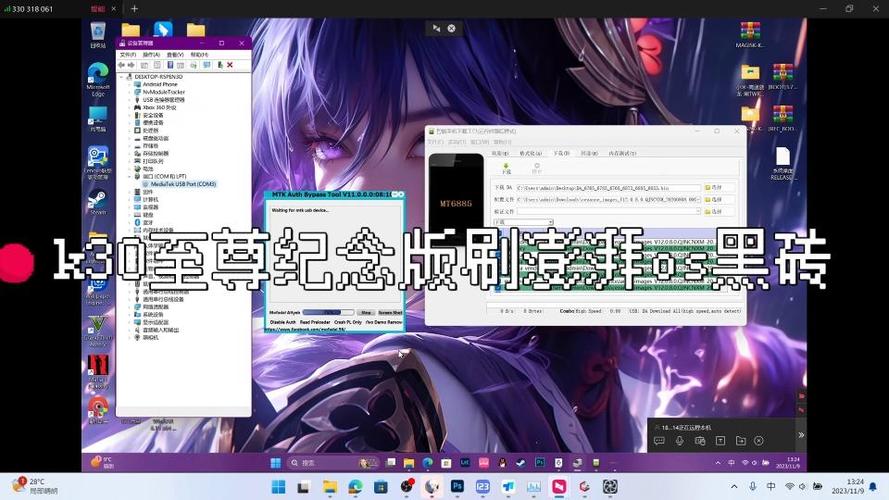Open Microsoft Edge desktop shortcut
This screenshot has width=889, height=500.
98,79
